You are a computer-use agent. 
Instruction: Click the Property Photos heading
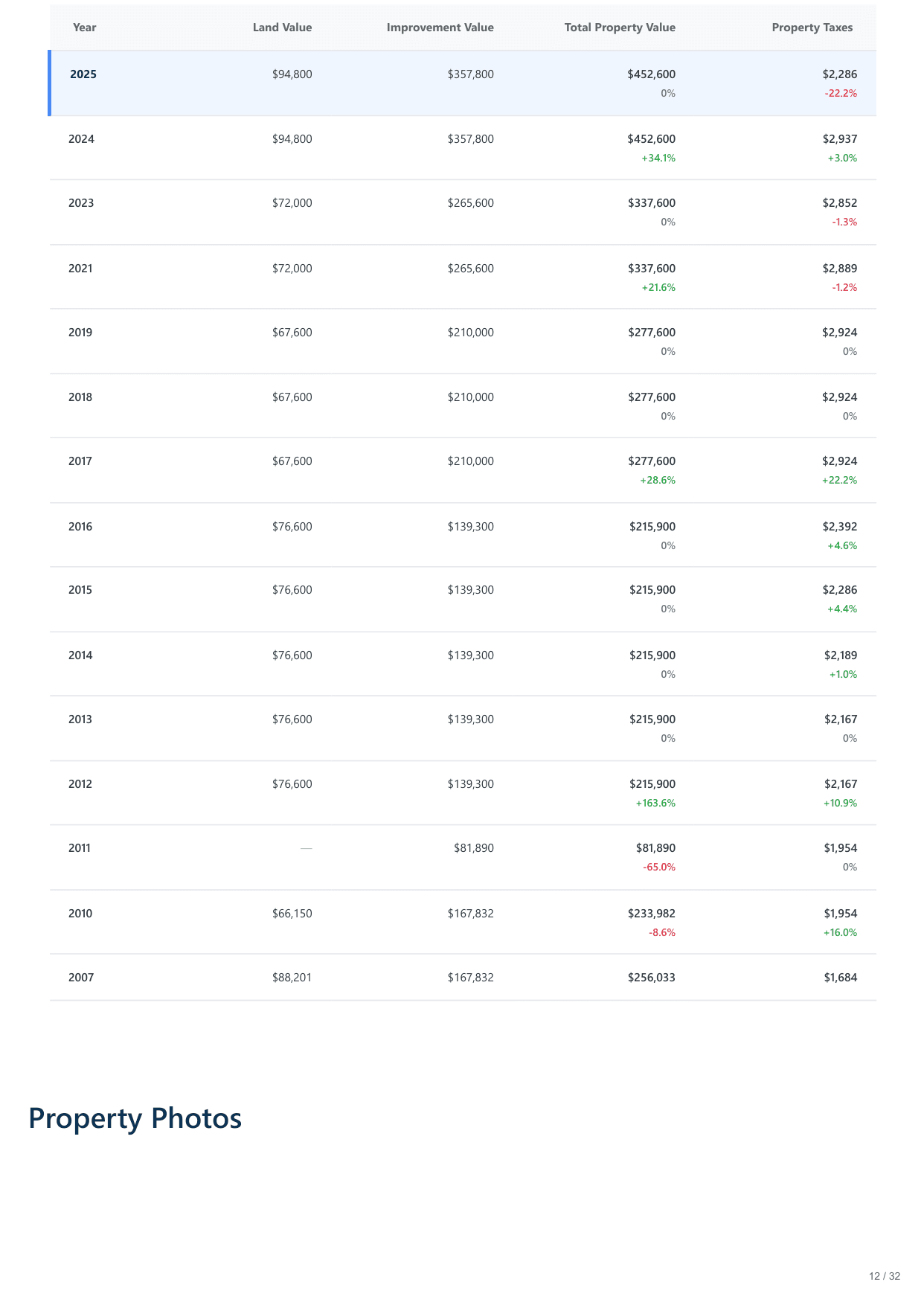click(x=135, y=1118)
